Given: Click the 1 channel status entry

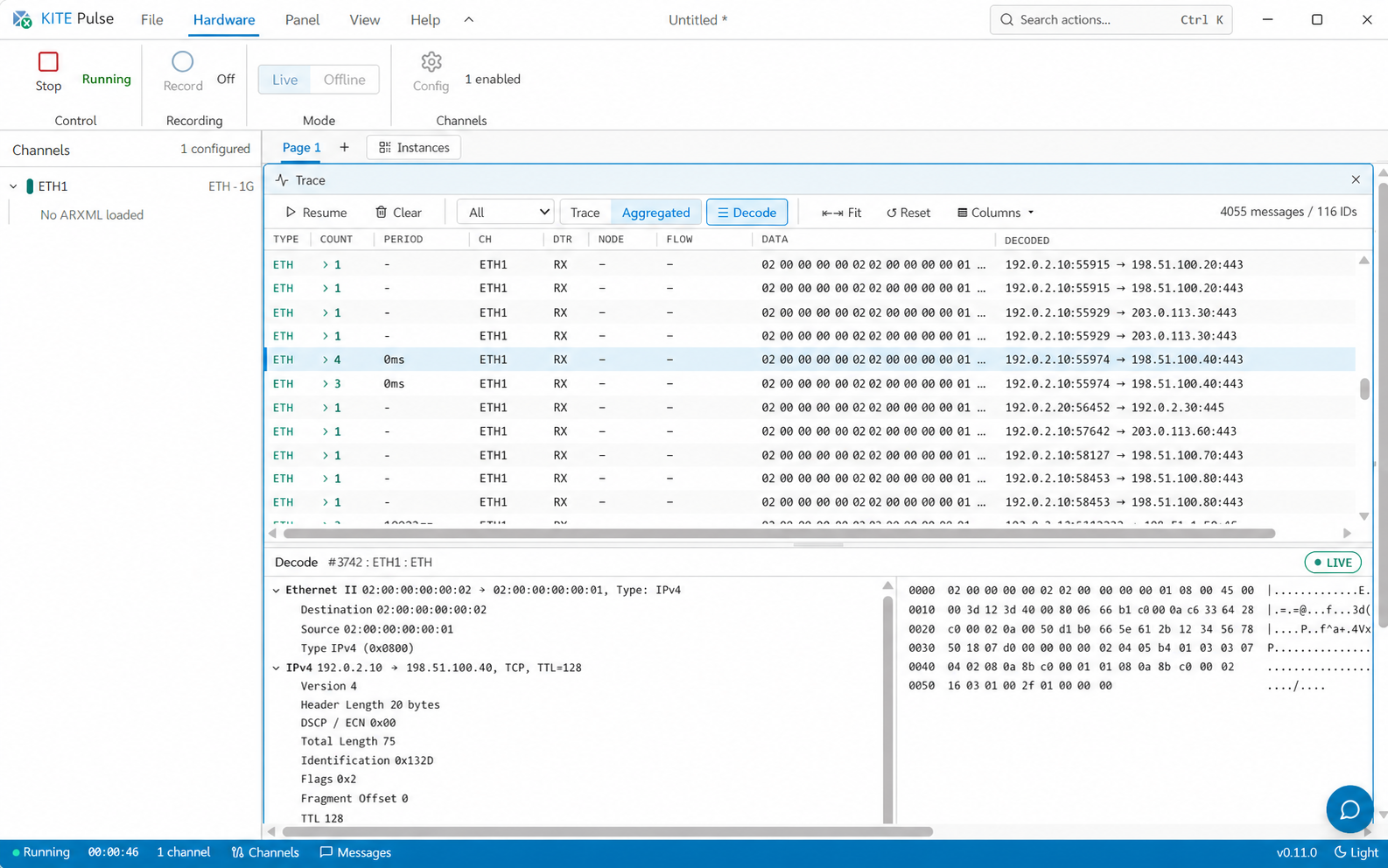Looking at the screenshot, I should 183,852.
